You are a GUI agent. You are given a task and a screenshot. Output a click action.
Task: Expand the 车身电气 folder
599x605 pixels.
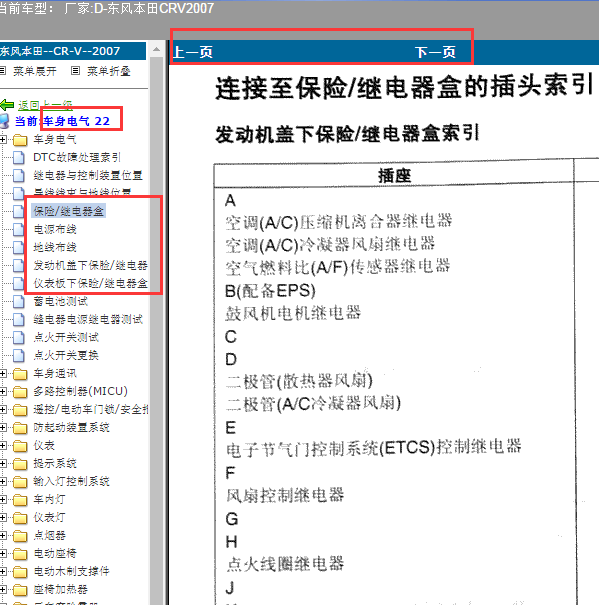3,139
